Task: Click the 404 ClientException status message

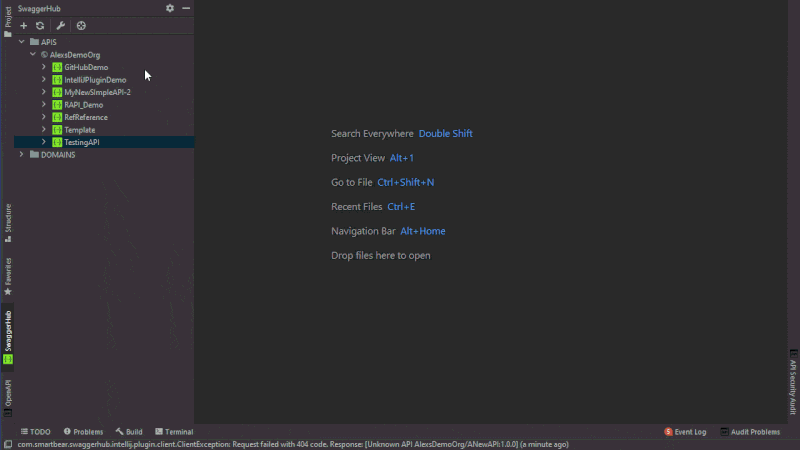Action: (x=293, y=444)
